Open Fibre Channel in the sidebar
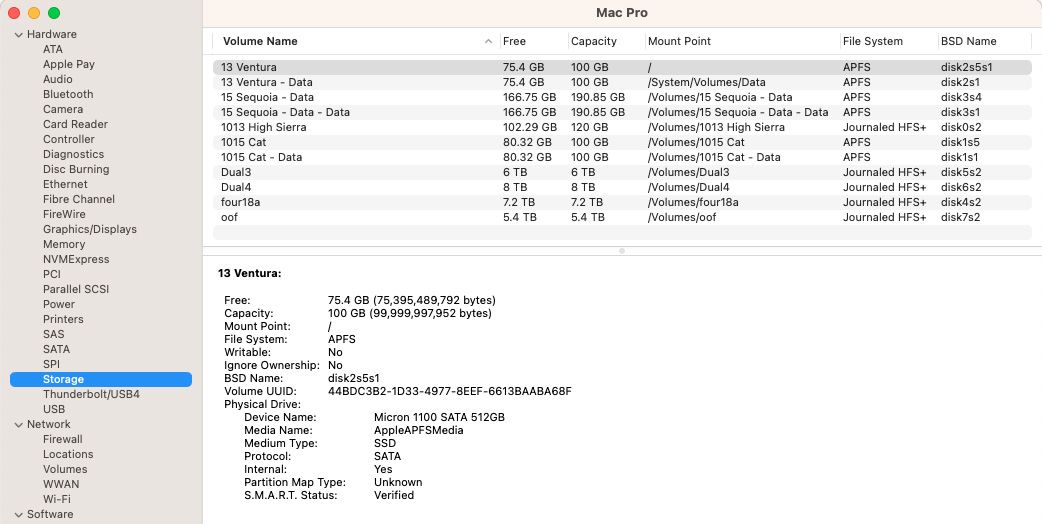 (78, 199)
